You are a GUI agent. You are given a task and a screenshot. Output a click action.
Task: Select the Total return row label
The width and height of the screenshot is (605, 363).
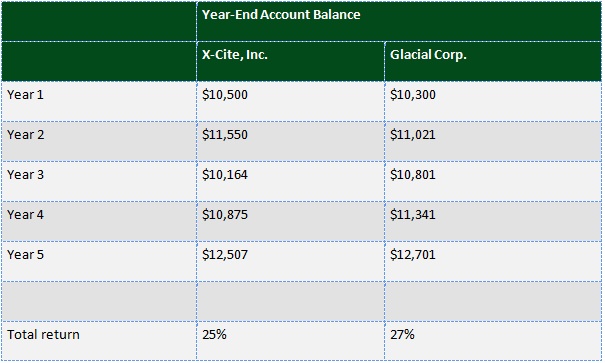[x=43, y=334]
